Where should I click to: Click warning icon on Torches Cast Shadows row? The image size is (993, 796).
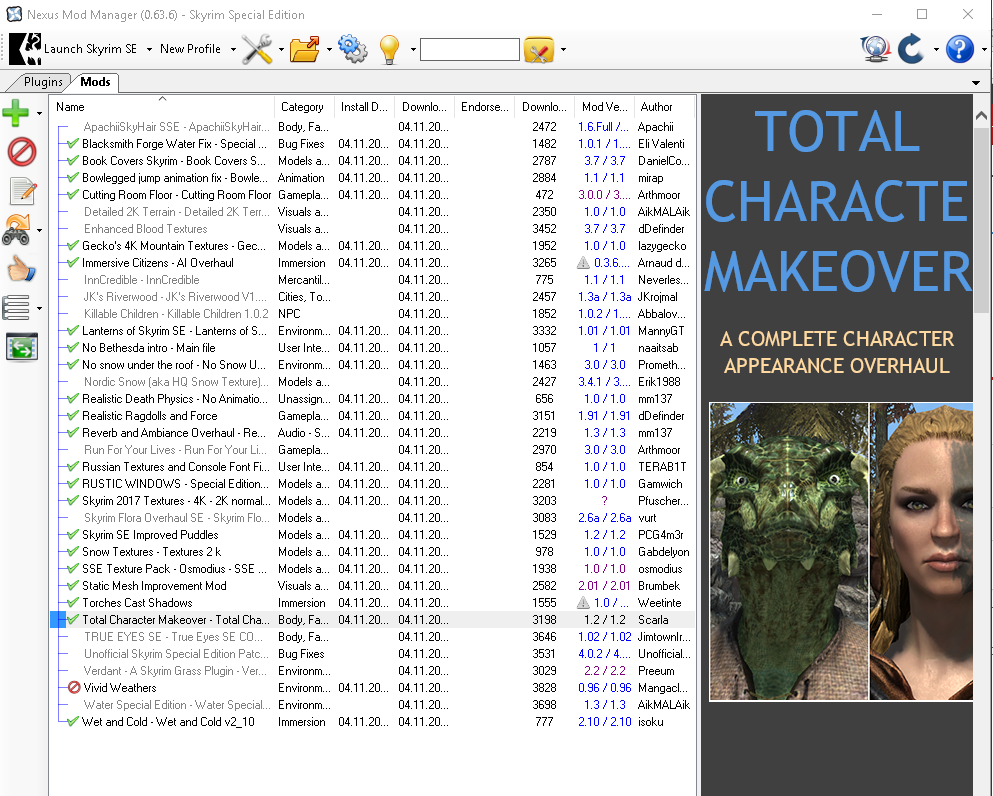pos(583,603)
